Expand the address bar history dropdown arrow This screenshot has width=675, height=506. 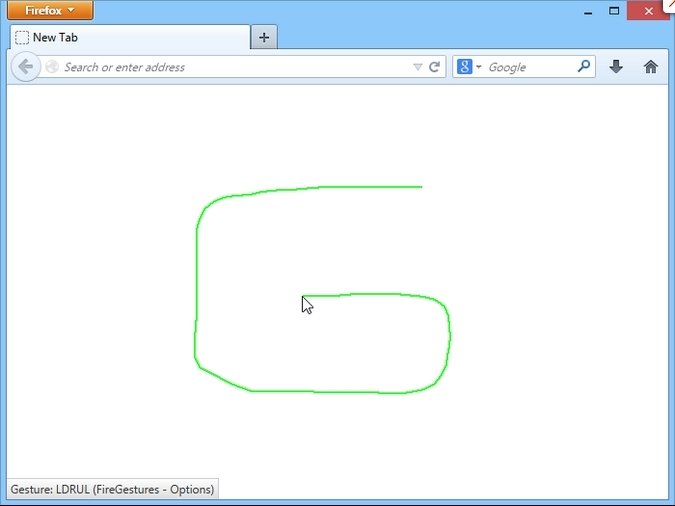418,67
